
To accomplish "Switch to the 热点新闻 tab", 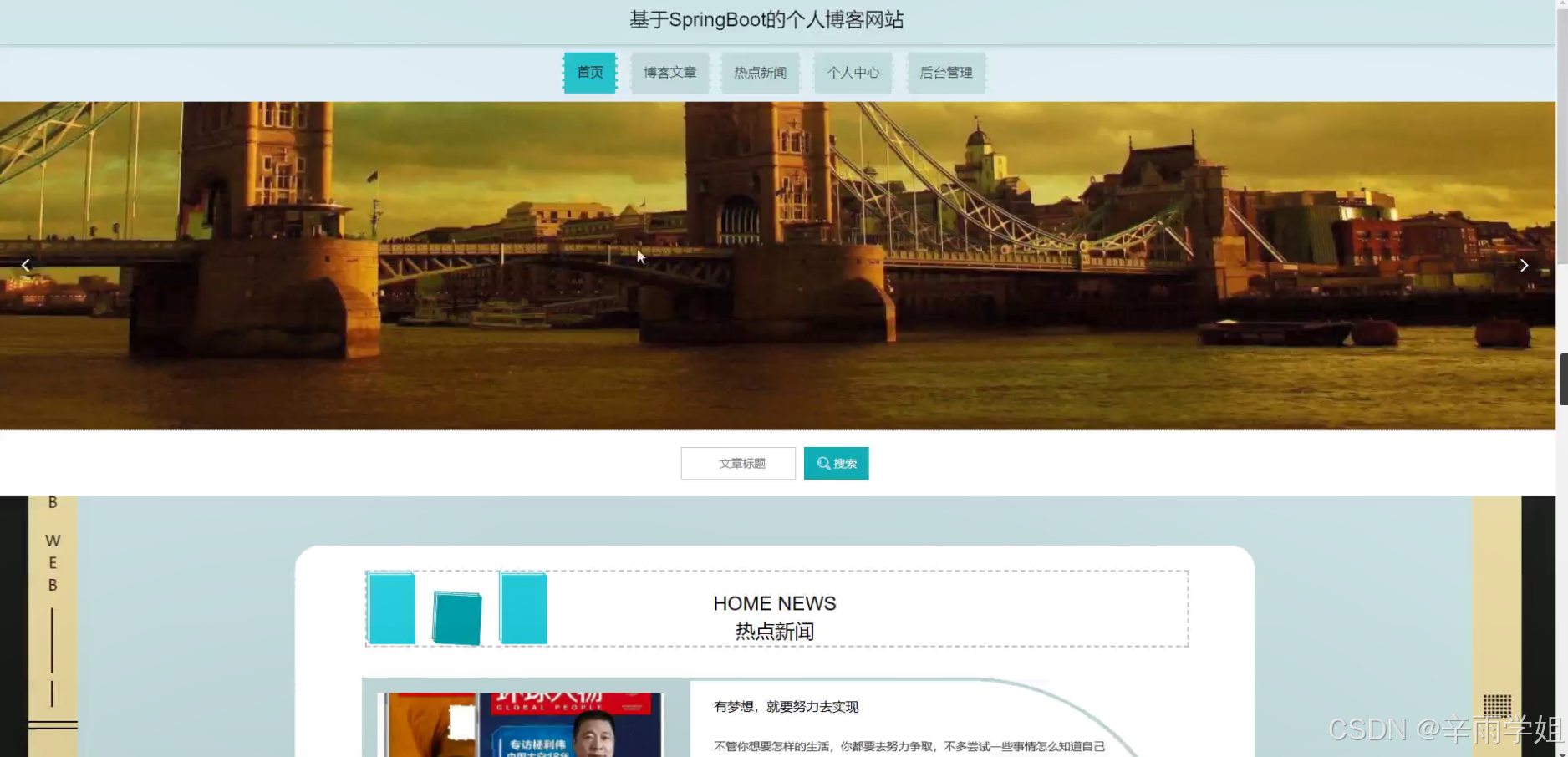I will [760, 73].
